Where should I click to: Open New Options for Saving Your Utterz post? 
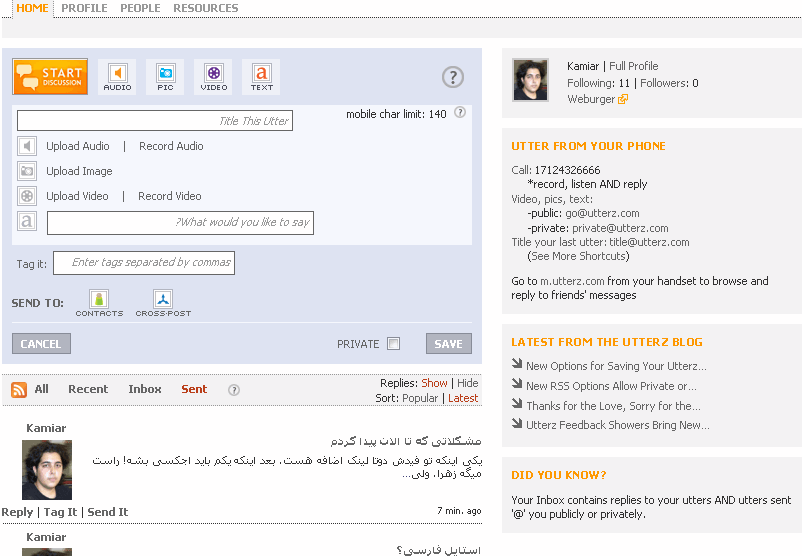pyautogui.click(x=616, y=366)
